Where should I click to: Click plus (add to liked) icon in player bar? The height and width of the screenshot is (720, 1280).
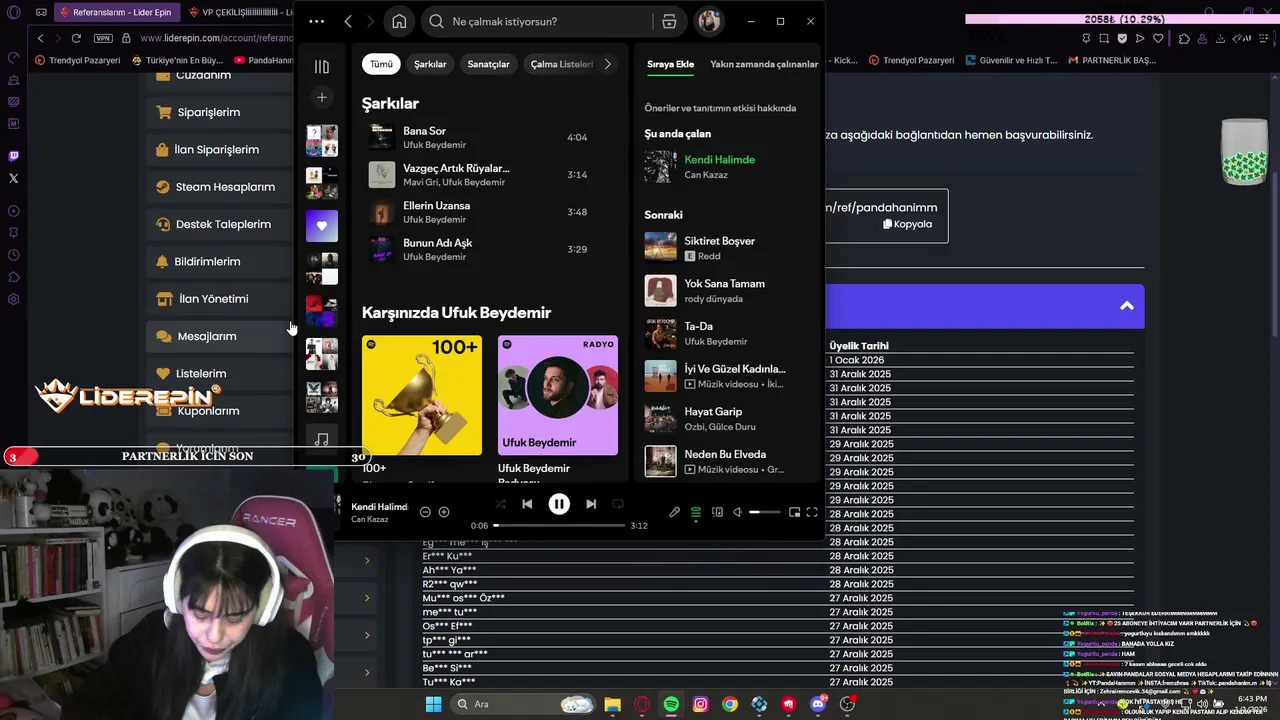(444, 512)
